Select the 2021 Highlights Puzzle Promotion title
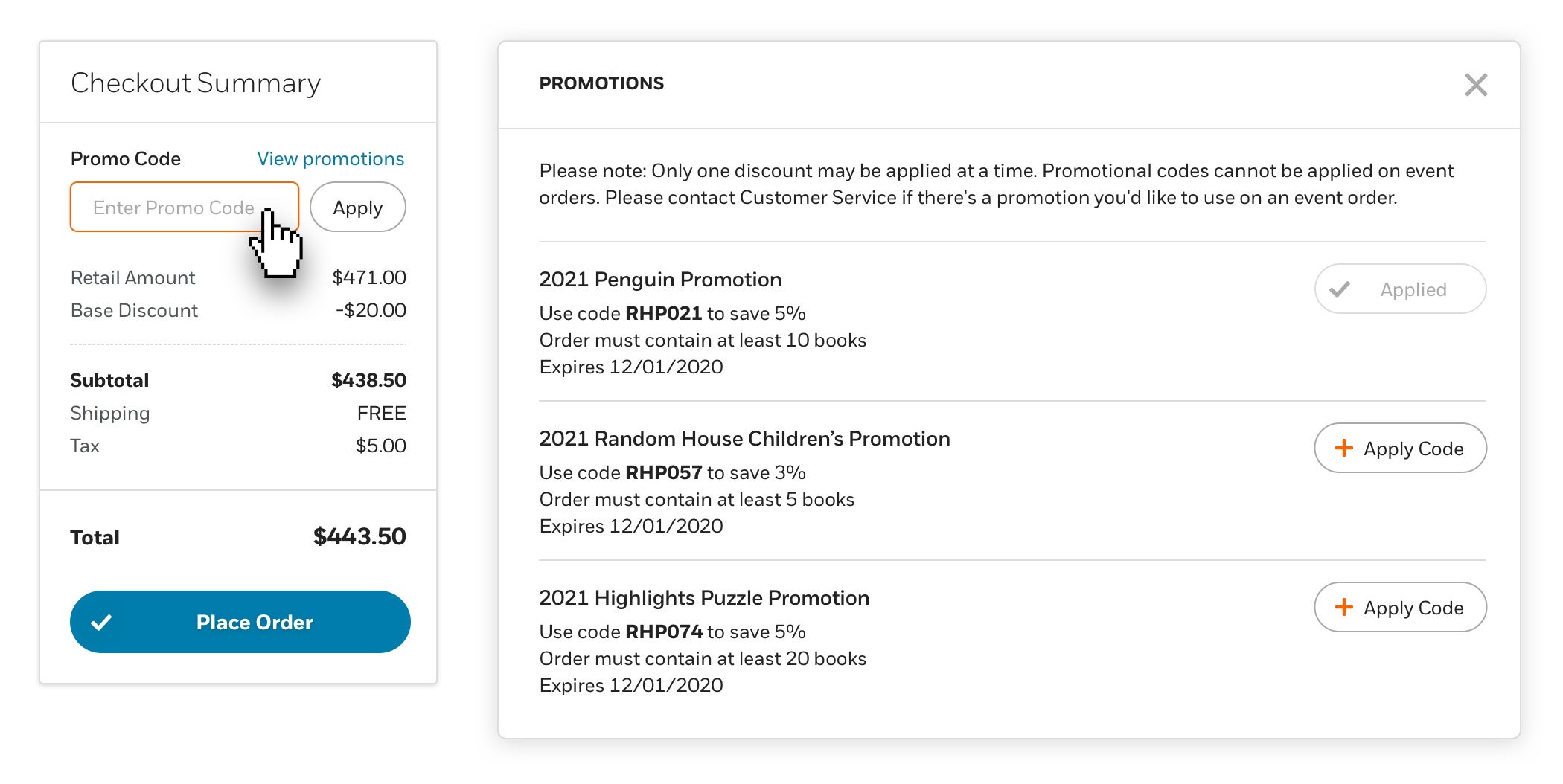The height and width of the screenshot is (784, 1563). 704,598
